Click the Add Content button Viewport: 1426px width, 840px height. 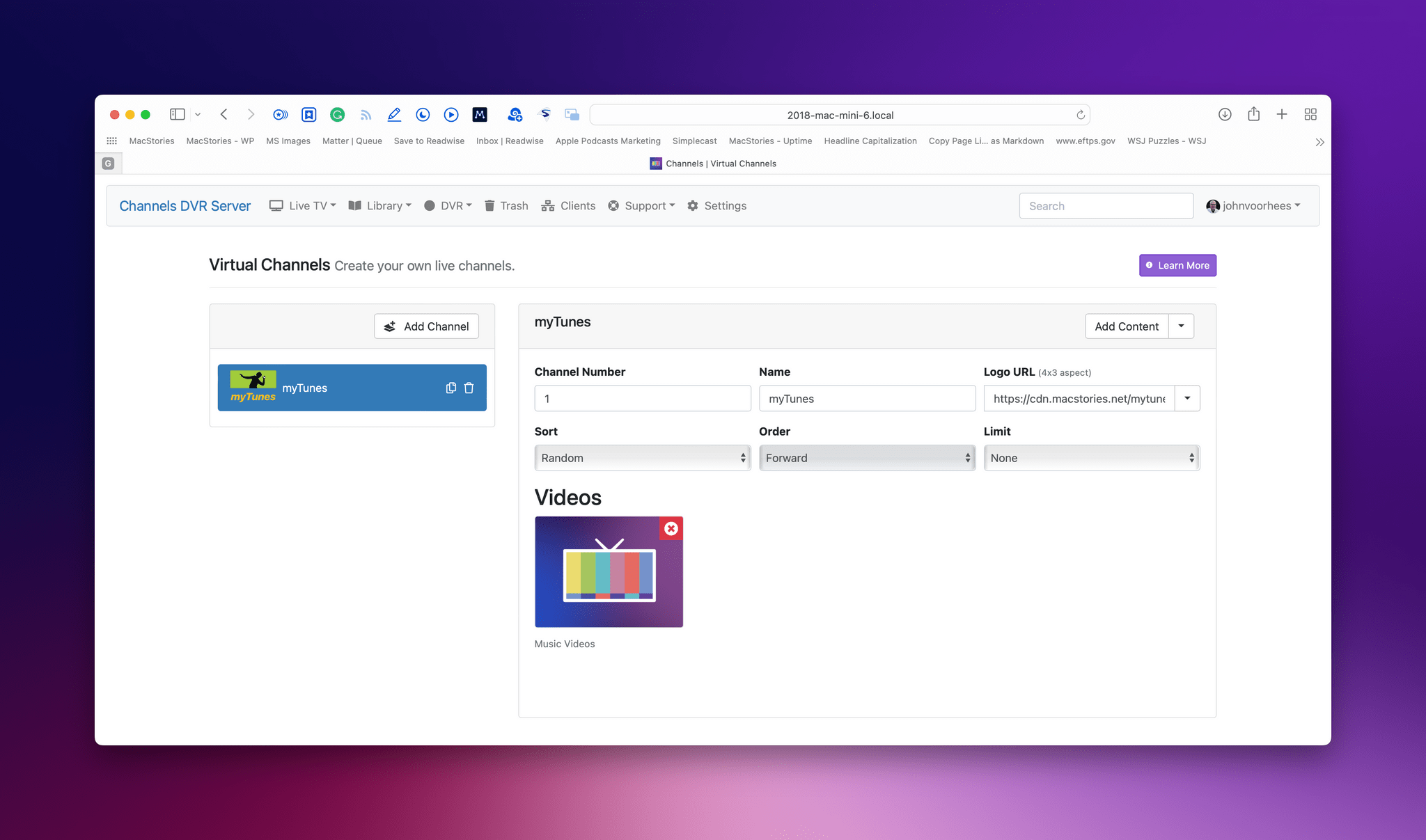(1127, 326)
